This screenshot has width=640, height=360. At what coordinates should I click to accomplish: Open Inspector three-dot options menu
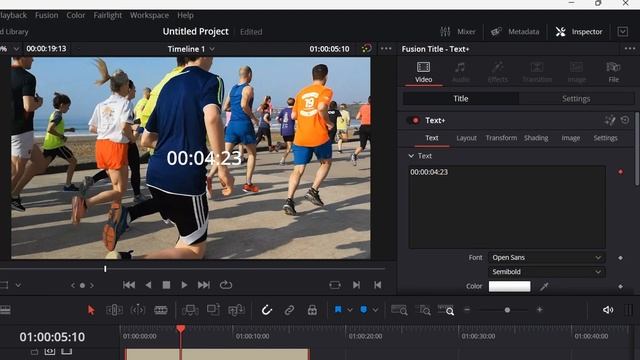click(x=630, y=49)
